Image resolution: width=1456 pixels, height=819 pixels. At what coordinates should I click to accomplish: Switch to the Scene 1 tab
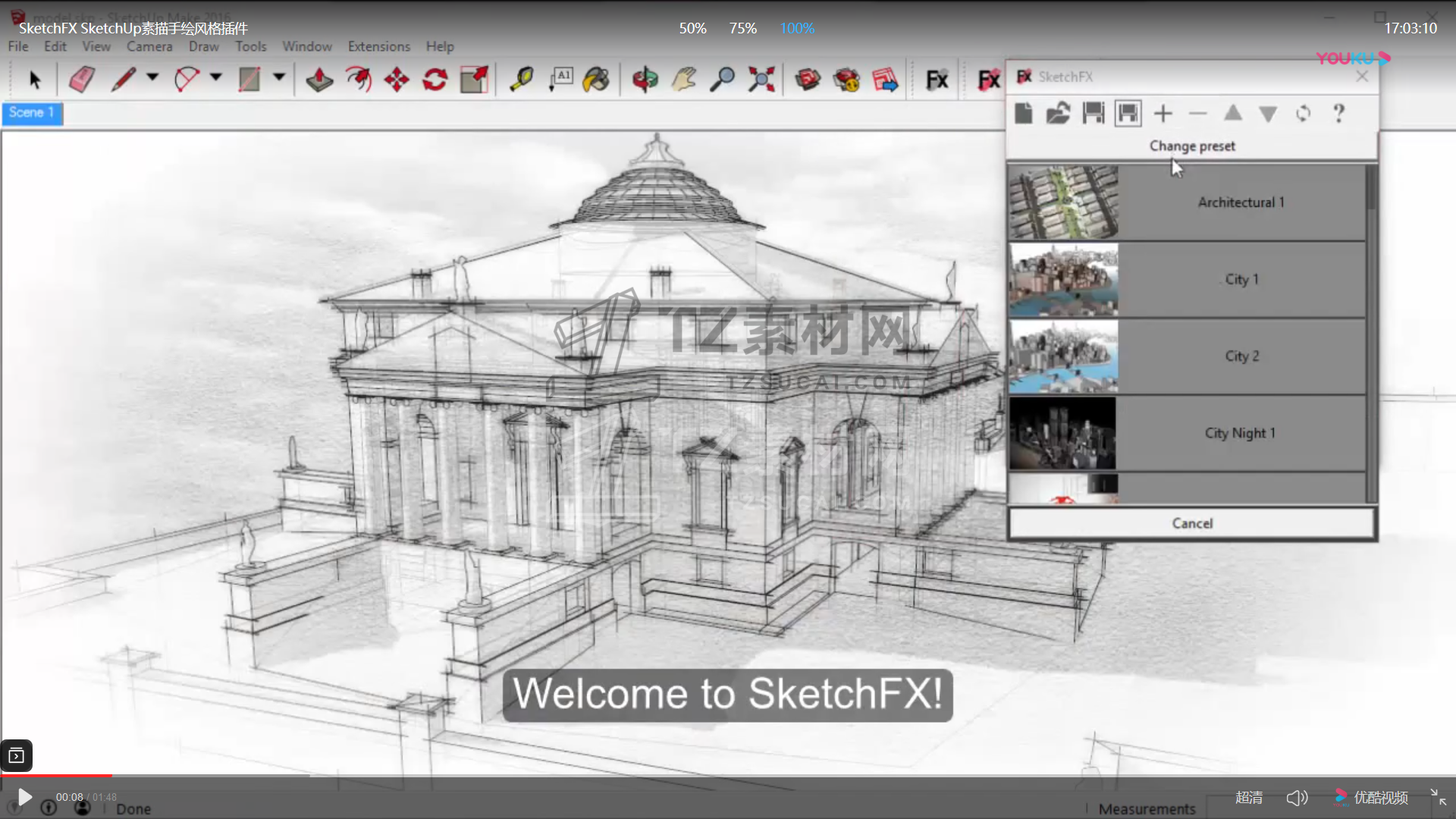click(x=32, y=113)
